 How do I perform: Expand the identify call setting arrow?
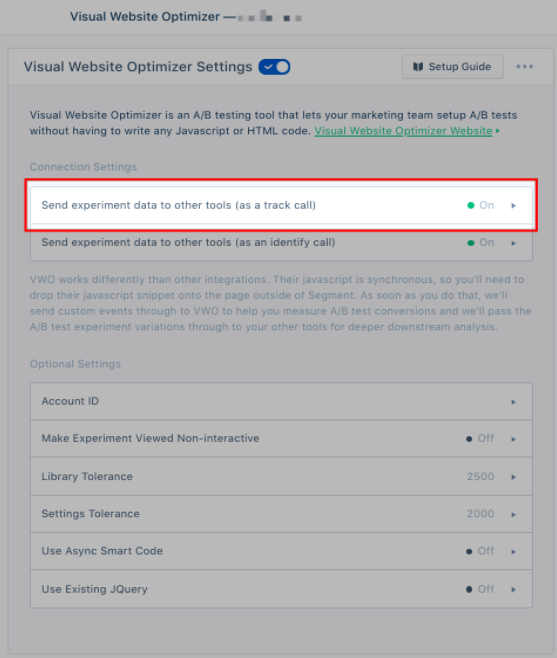point(513,243)
